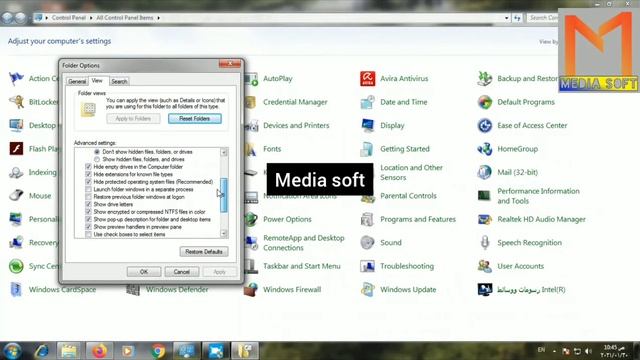Screen dimensions: 640x360
Task: Click the Mouse control panel icon
Action: 16,196
